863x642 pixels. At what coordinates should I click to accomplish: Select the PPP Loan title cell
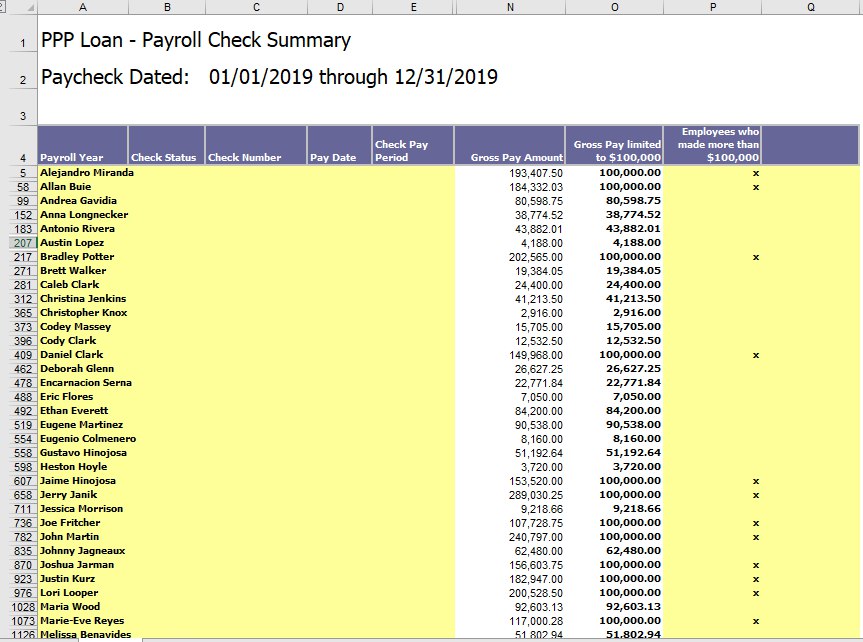[196, 41]
